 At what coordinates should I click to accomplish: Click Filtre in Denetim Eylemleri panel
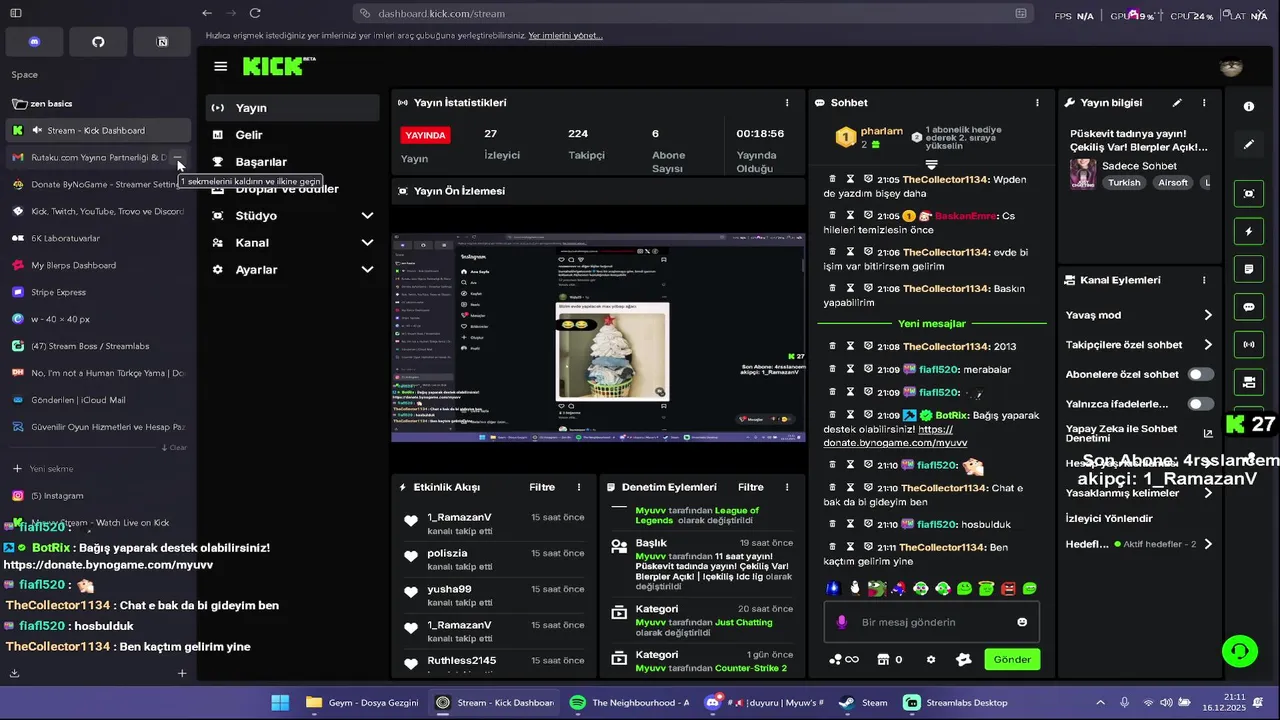751,487
